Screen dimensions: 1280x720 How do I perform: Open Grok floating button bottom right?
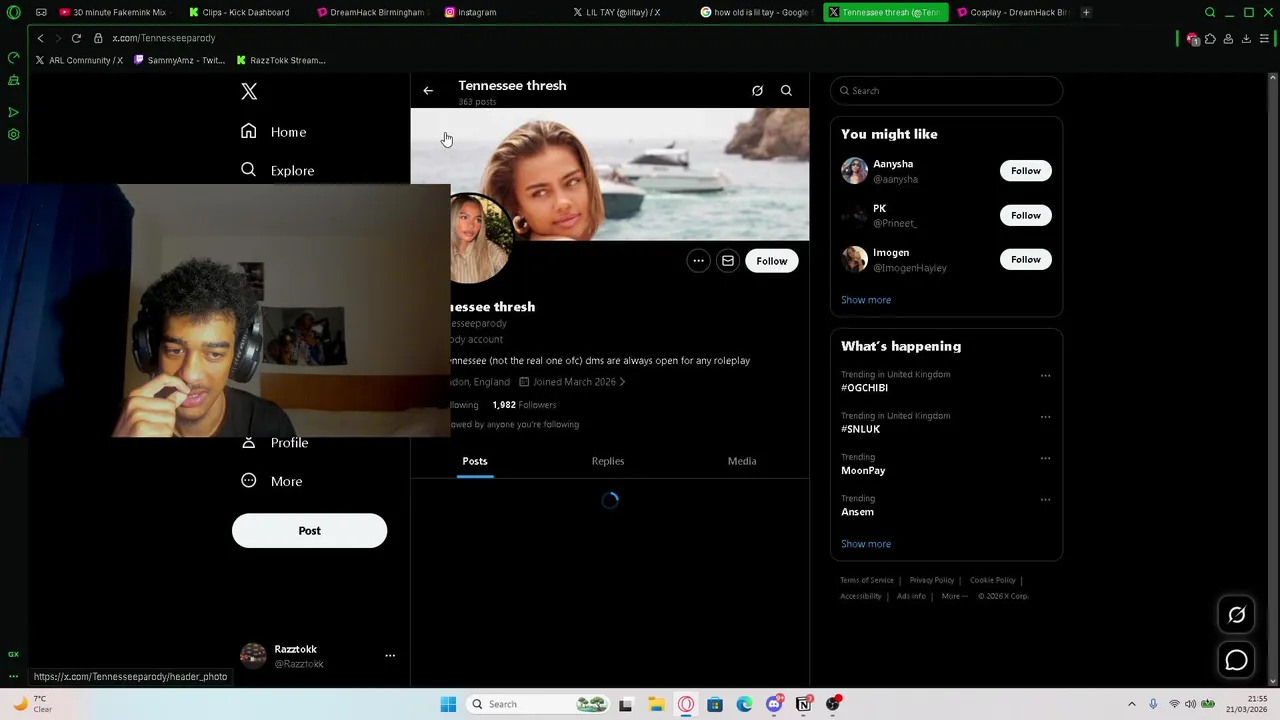1237,615
